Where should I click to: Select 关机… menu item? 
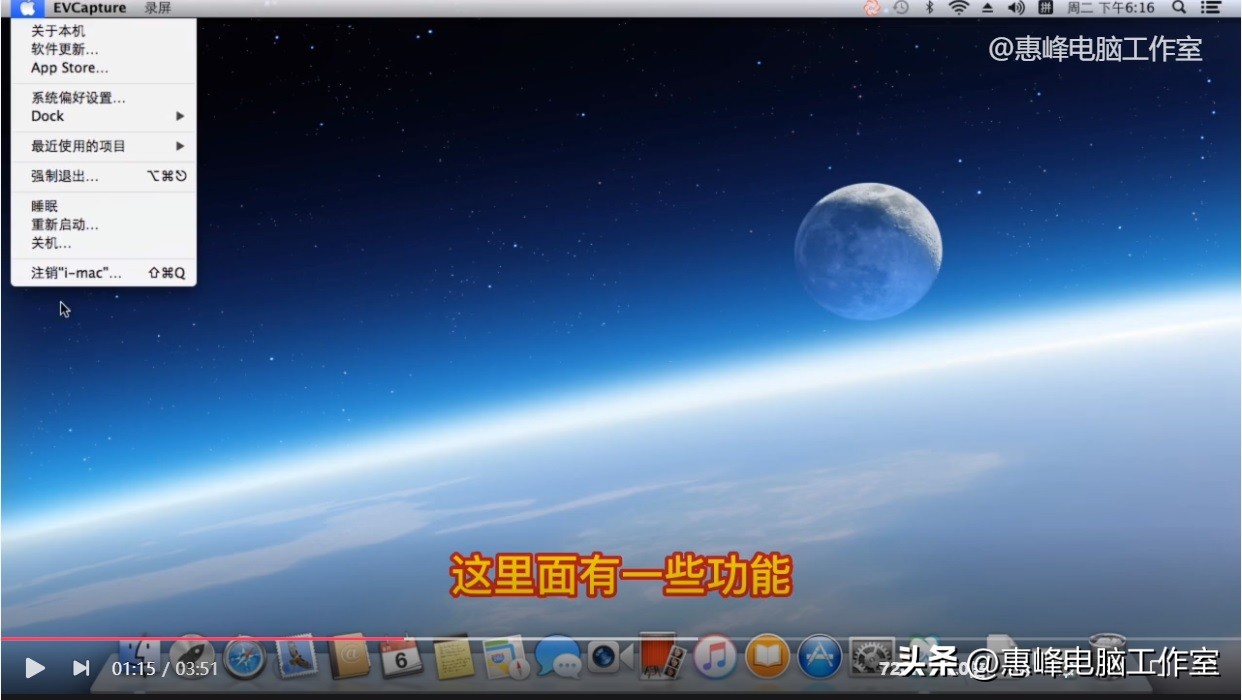[51, 243]
